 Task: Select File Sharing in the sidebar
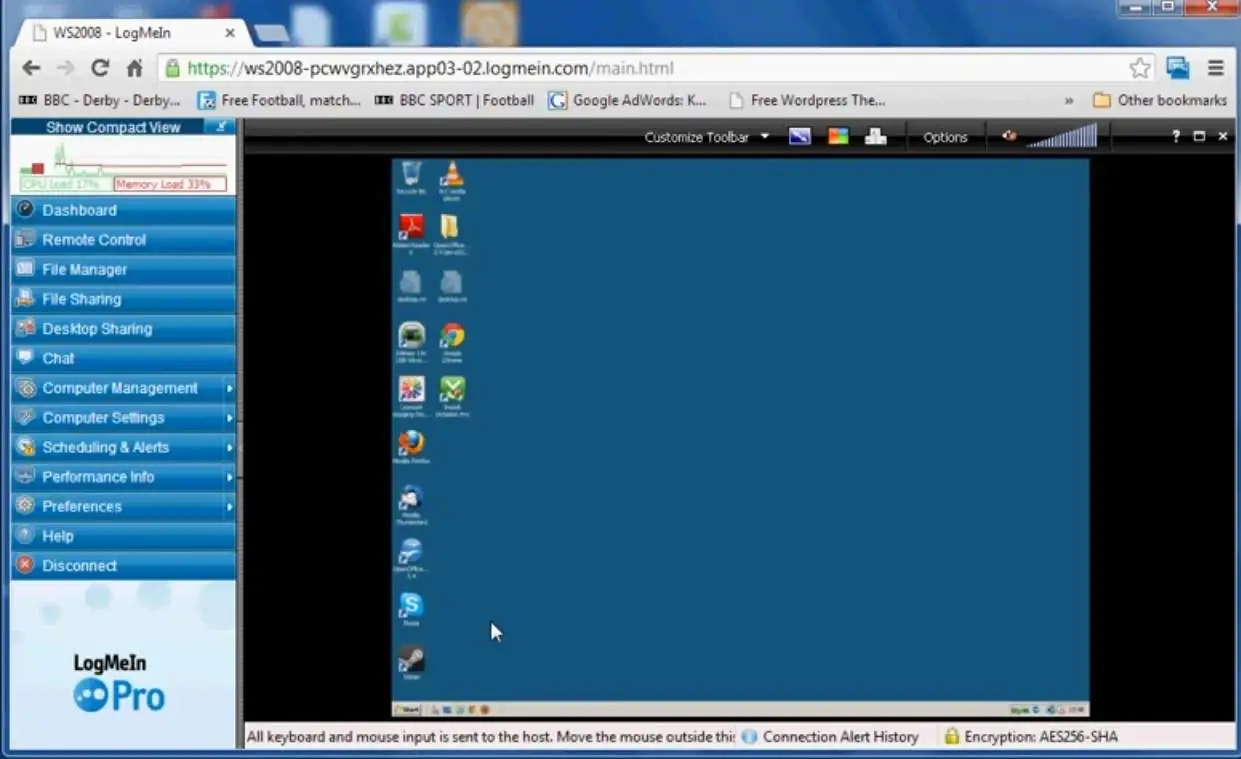pyautogui.click(x=123, y=299)
